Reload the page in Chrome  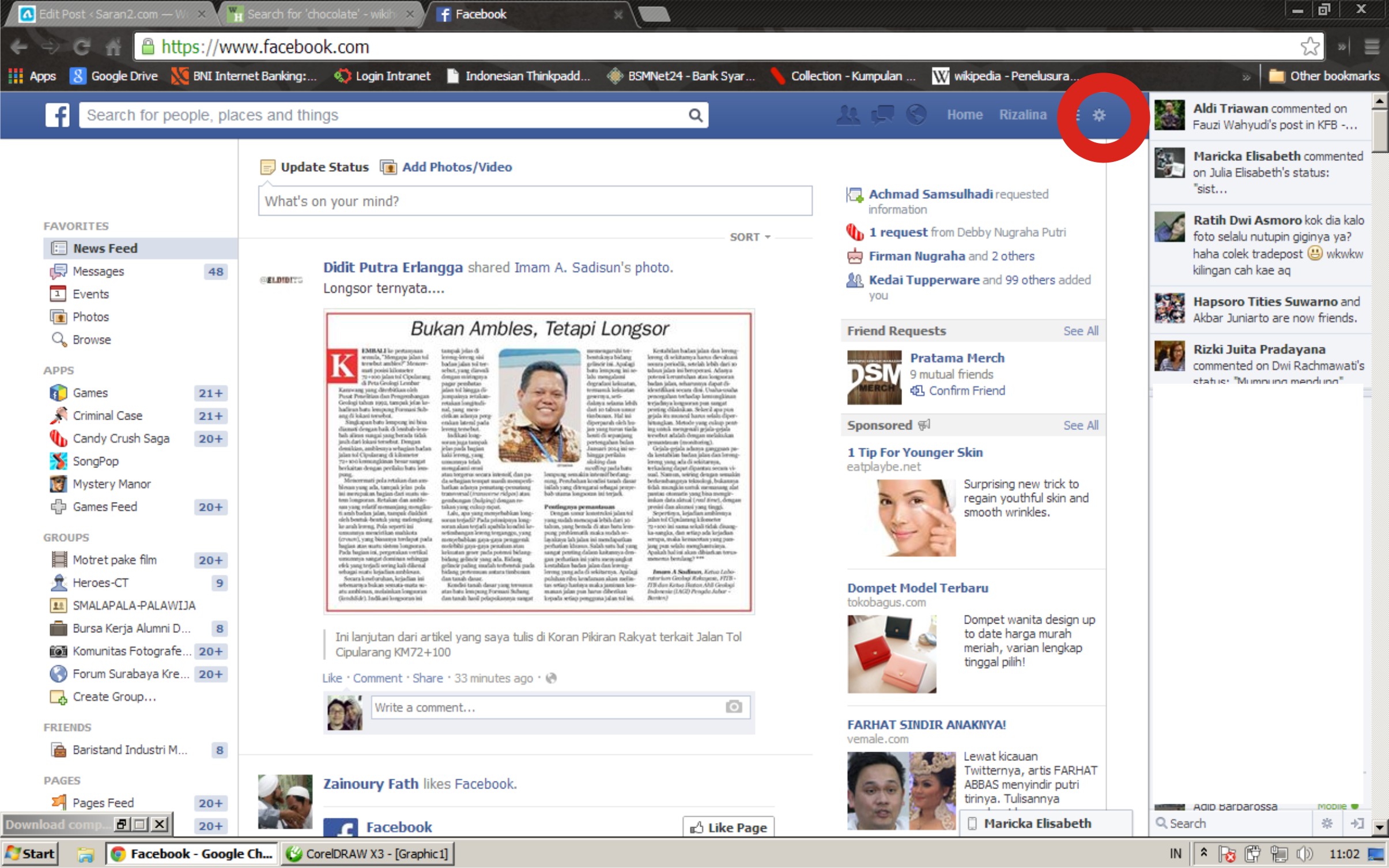click(x=81, y=47)
